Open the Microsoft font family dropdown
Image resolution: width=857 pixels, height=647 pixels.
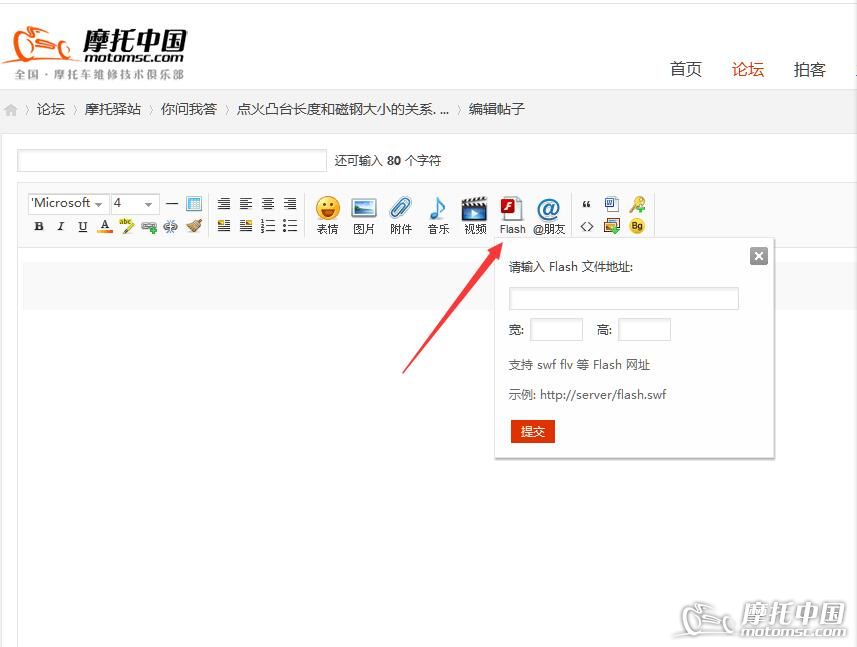[x=66, y=203]
